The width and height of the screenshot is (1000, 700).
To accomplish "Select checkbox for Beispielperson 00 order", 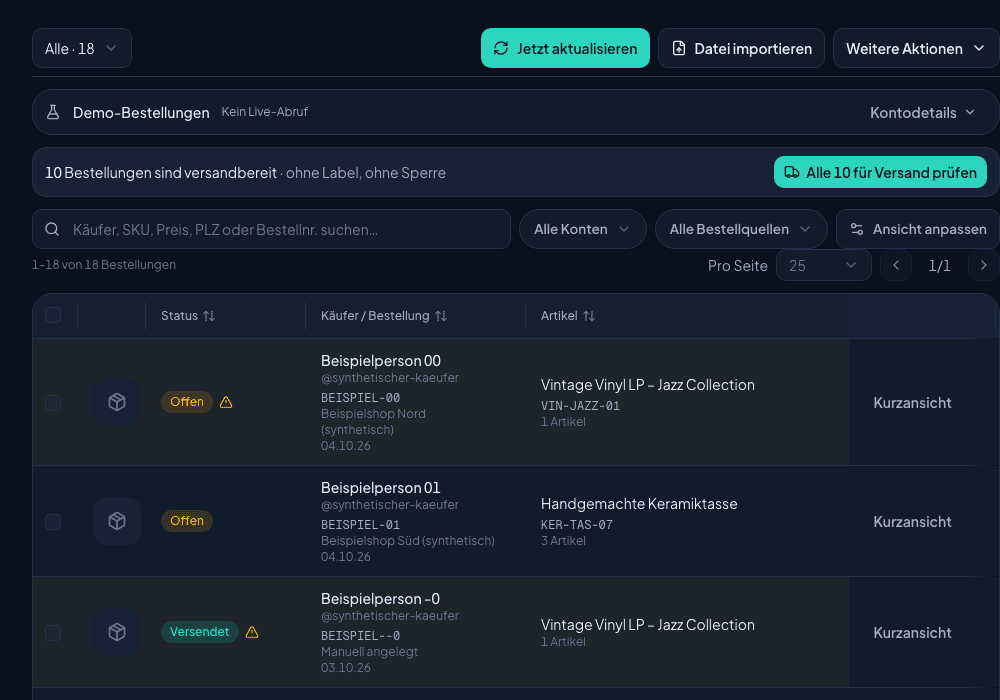I will click(x=53, y=403).
